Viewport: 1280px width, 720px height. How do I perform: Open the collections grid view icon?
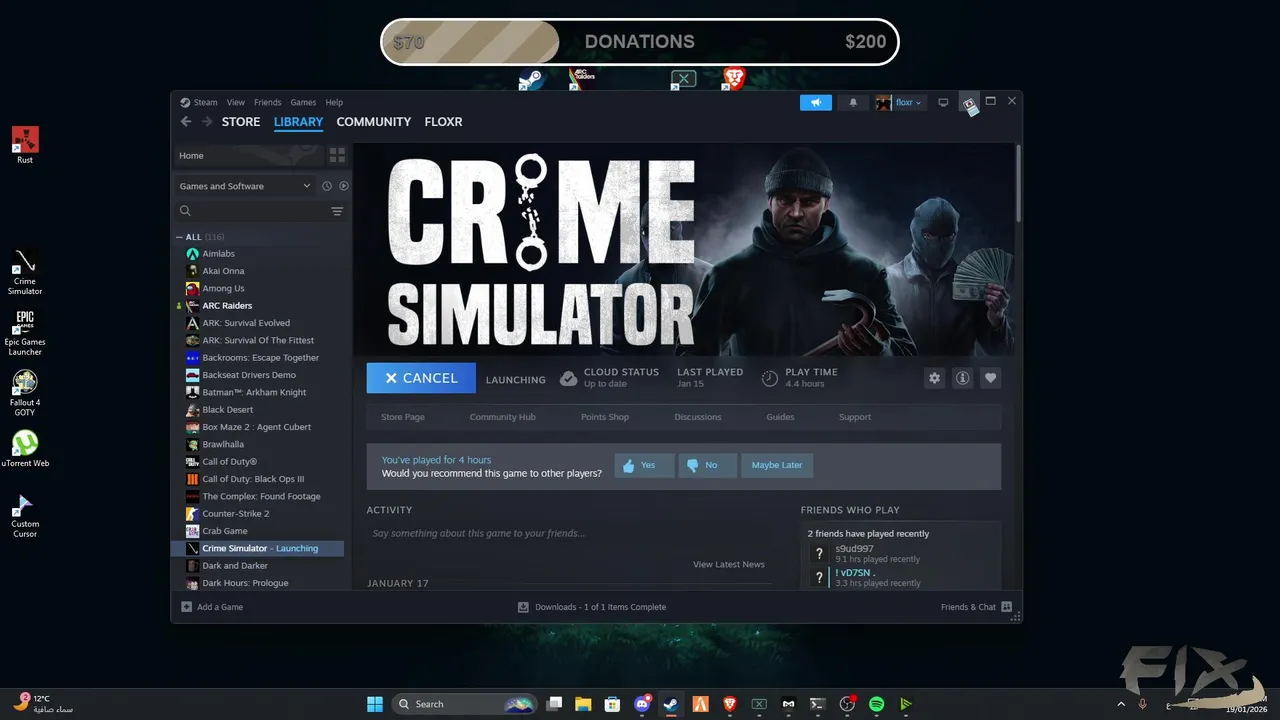point(337,155)
